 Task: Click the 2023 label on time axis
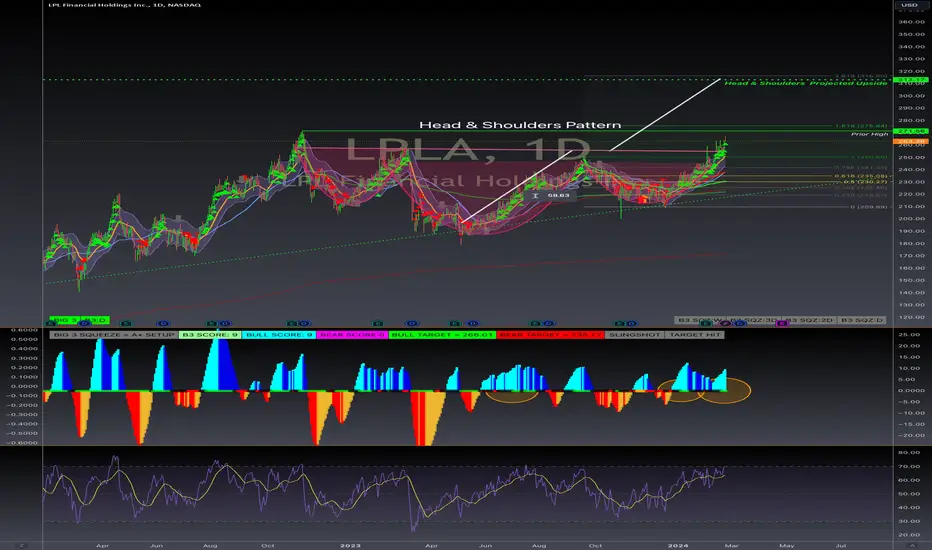(x=350, y=545)
